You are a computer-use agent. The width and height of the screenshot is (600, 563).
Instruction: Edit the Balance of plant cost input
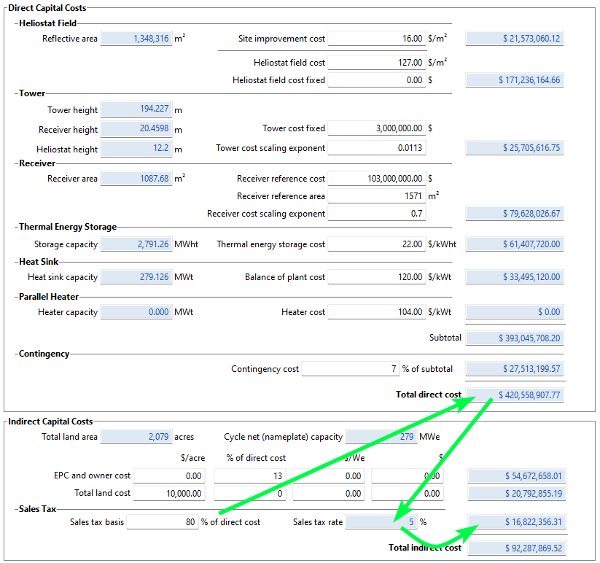(x=376, y=278)
